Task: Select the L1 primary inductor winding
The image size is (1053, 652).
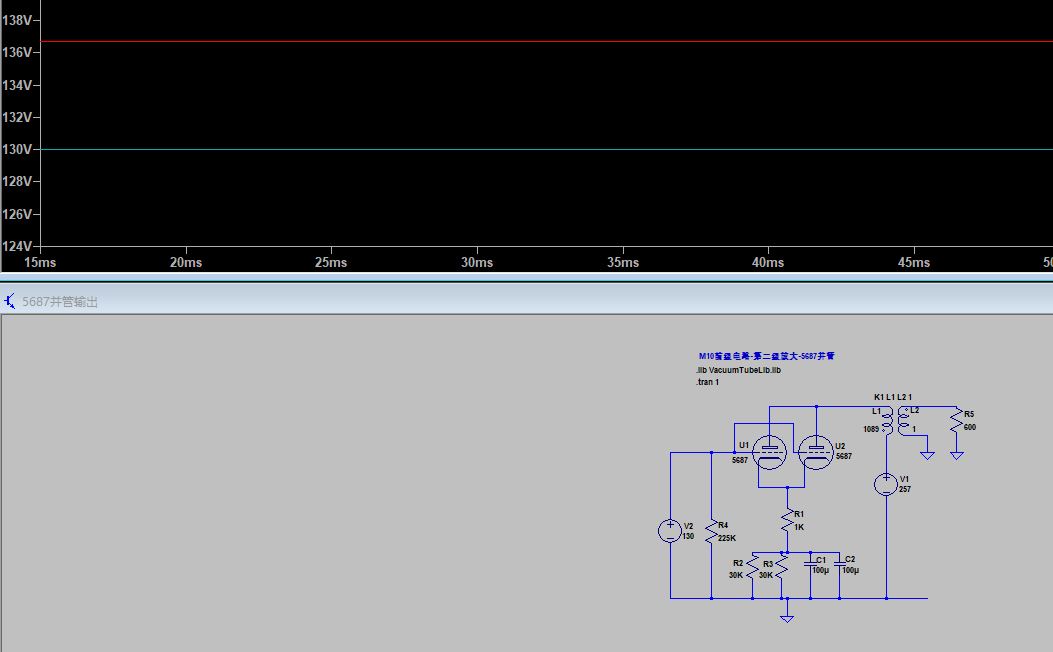Action: click(888, 421)
